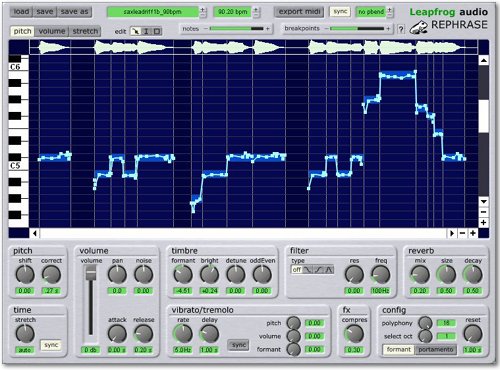500x370 pixels.
Task: Click the load button
Action: (x=21, y=12)
